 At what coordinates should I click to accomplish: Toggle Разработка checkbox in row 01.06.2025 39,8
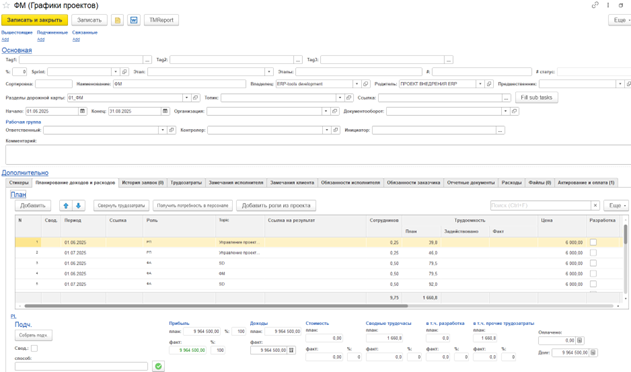pos(593,242)
